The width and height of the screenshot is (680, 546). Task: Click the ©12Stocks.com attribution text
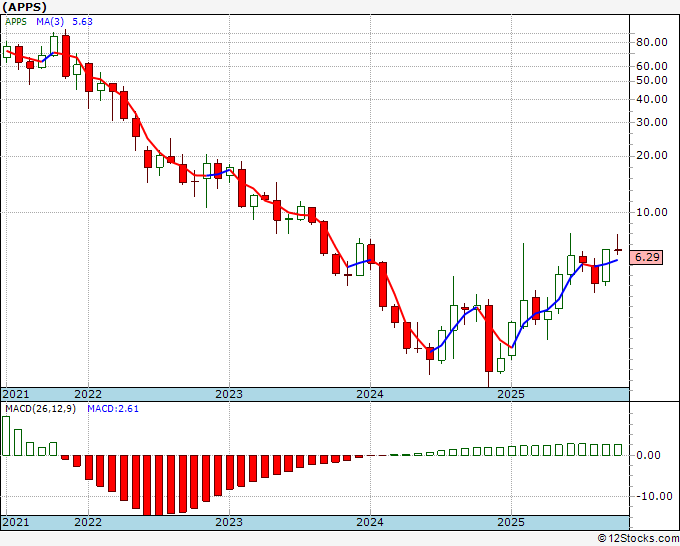point(638,539)
